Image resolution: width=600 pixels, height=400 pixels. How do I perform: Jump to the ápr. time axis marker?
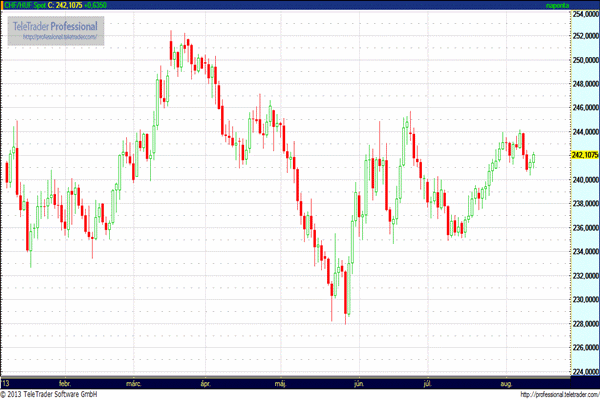point(208,383)
